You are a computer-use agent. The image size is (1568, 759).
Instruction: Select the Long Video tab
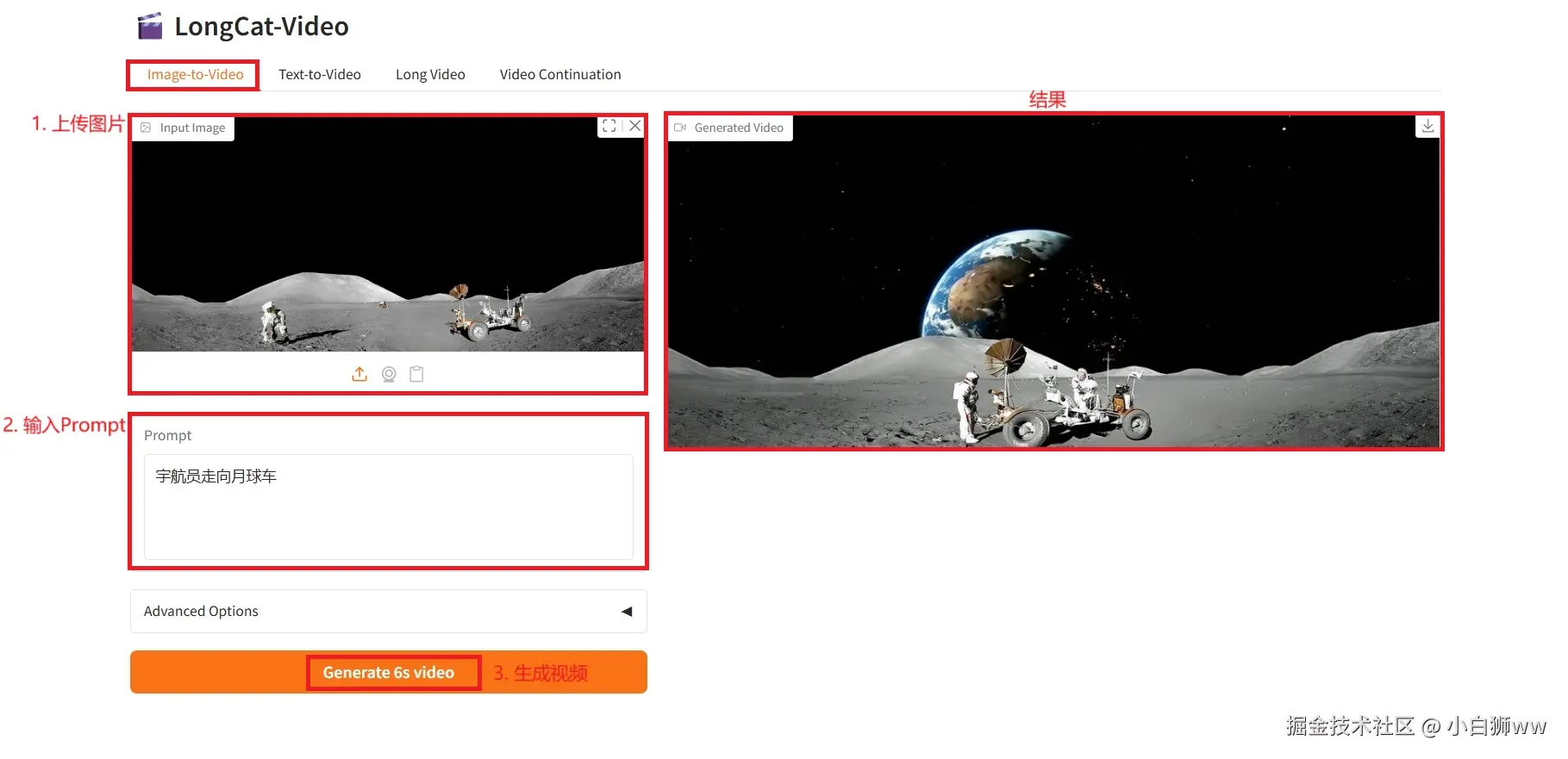coord(430,75)
